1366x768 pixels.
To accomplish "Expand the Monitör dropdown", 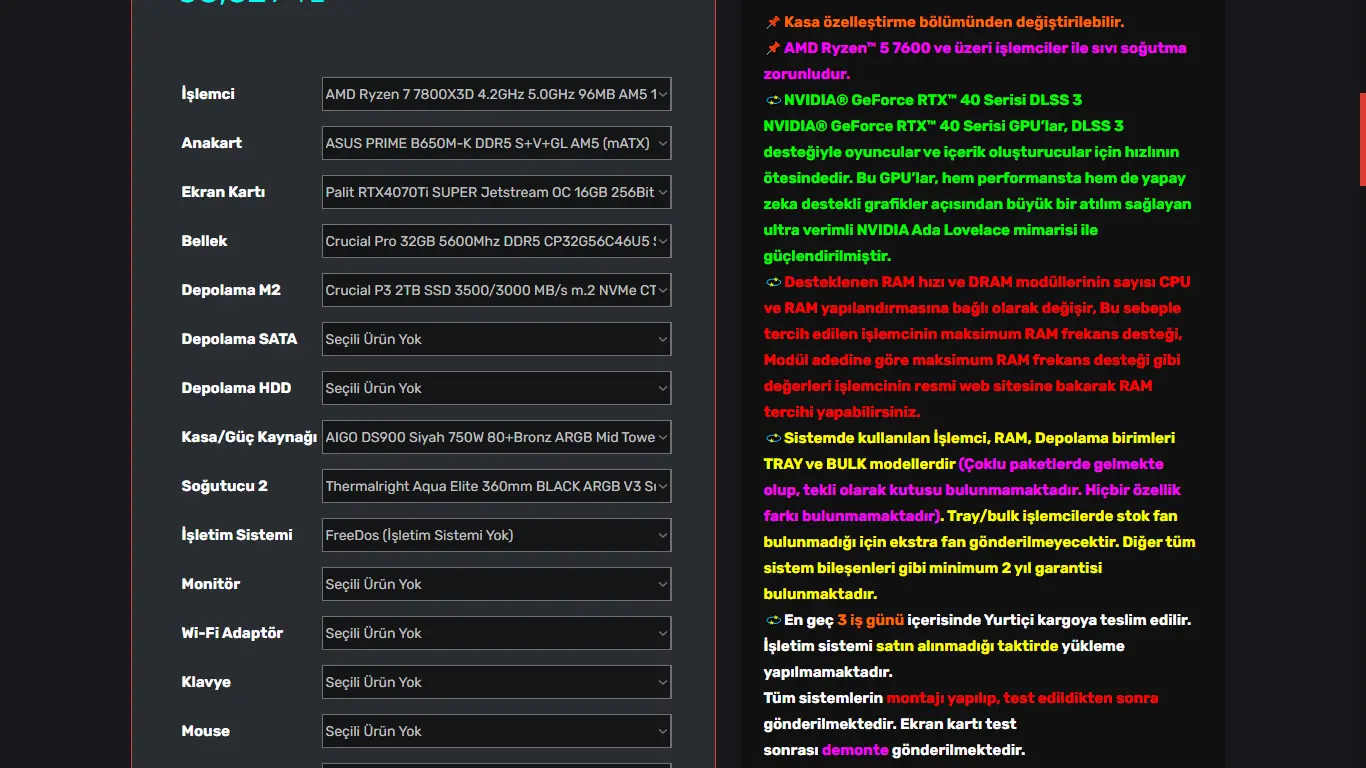I will pos(496,584).
